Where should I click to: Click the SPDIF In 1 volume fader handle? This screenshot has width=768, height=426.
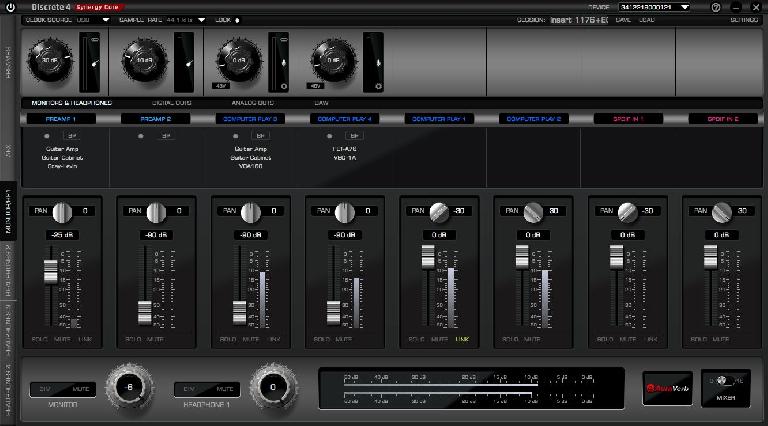click(x=616, y=257)
